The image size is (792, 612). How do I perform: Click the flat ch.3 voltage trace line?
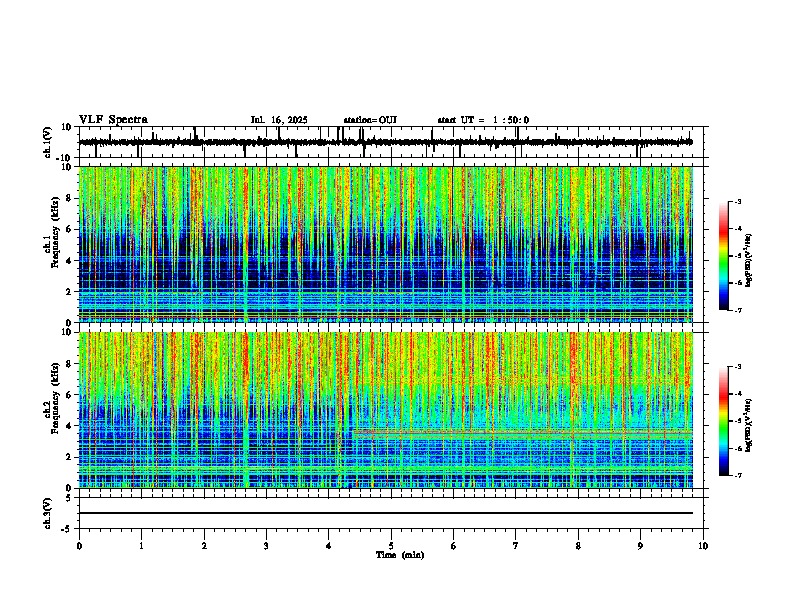click(x=386, y=513)
